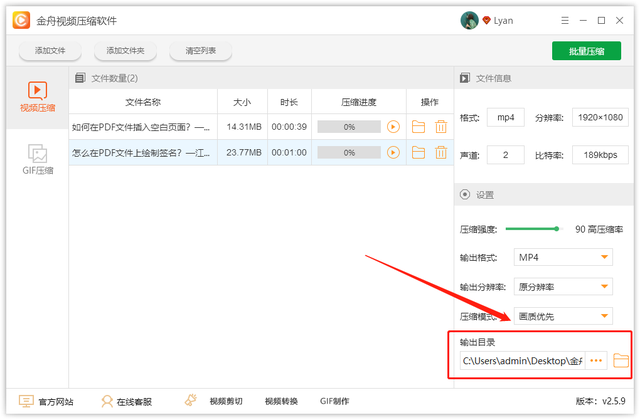Click the green 批量压缩 button
The width and height of the screenshot is (640, 420).
pos(586,51)
